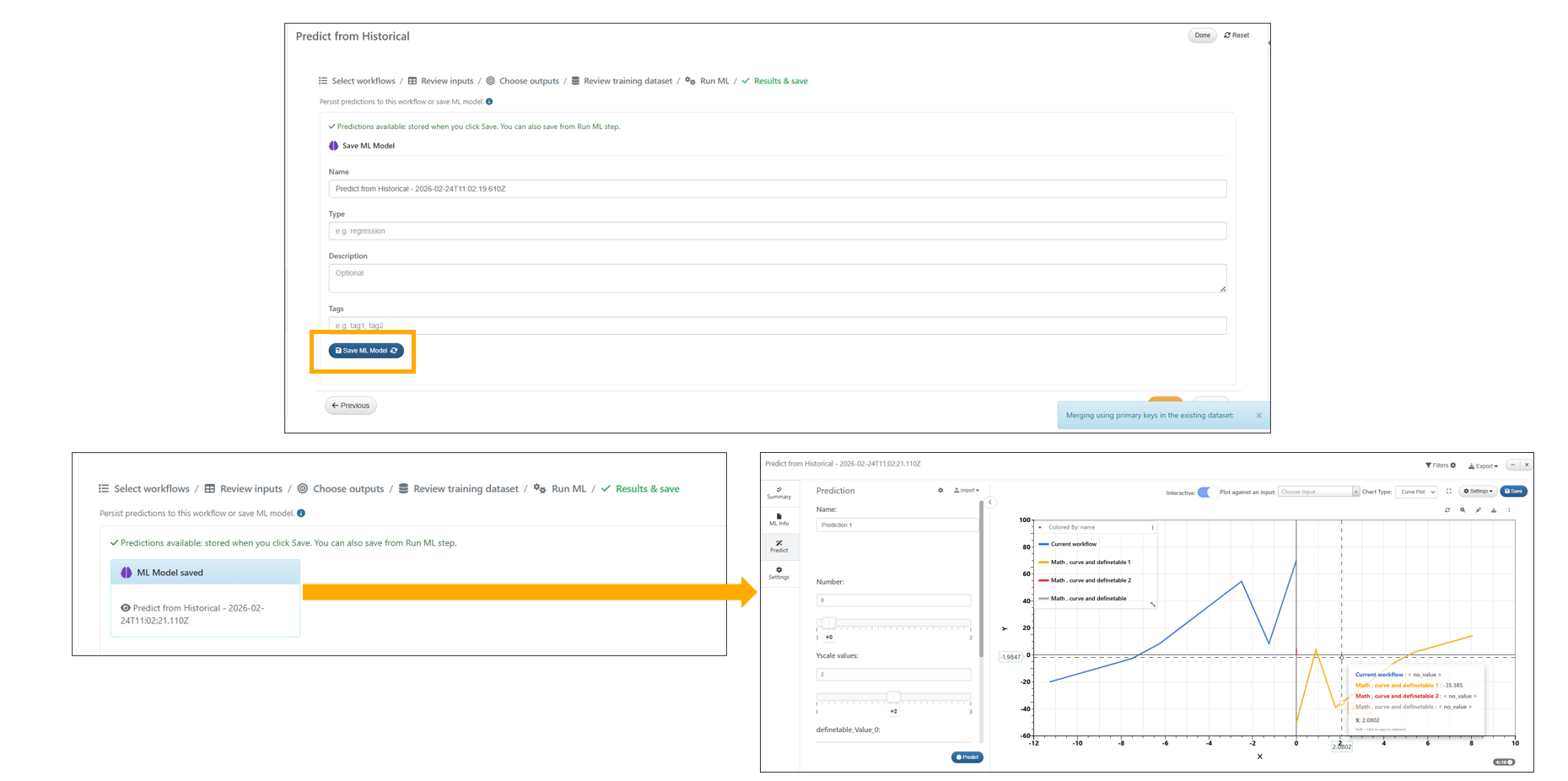This screenshot has height=781, width=1568.
Task: Select the pen annotation icon above chart
Action: [1478, 510]
